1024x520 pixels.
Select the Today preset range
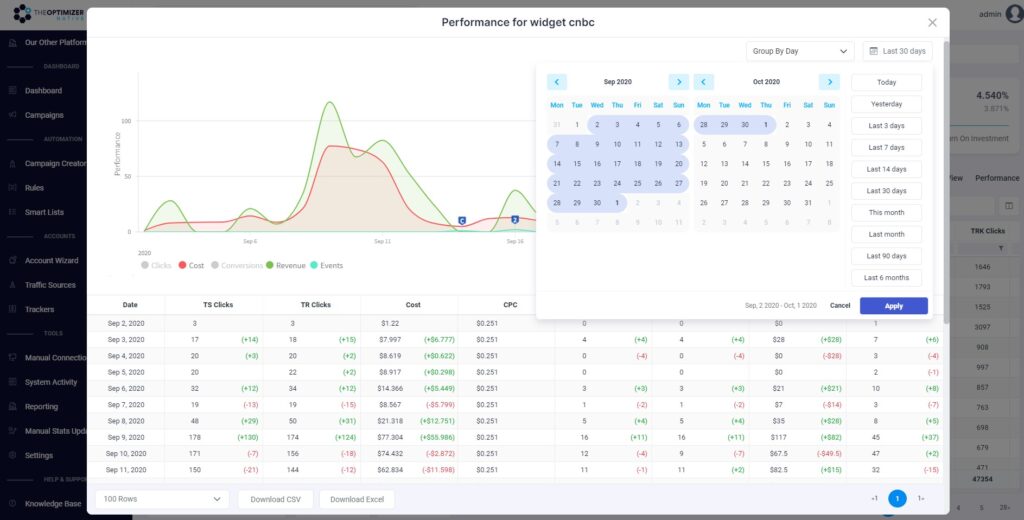[x=886, y=82]
